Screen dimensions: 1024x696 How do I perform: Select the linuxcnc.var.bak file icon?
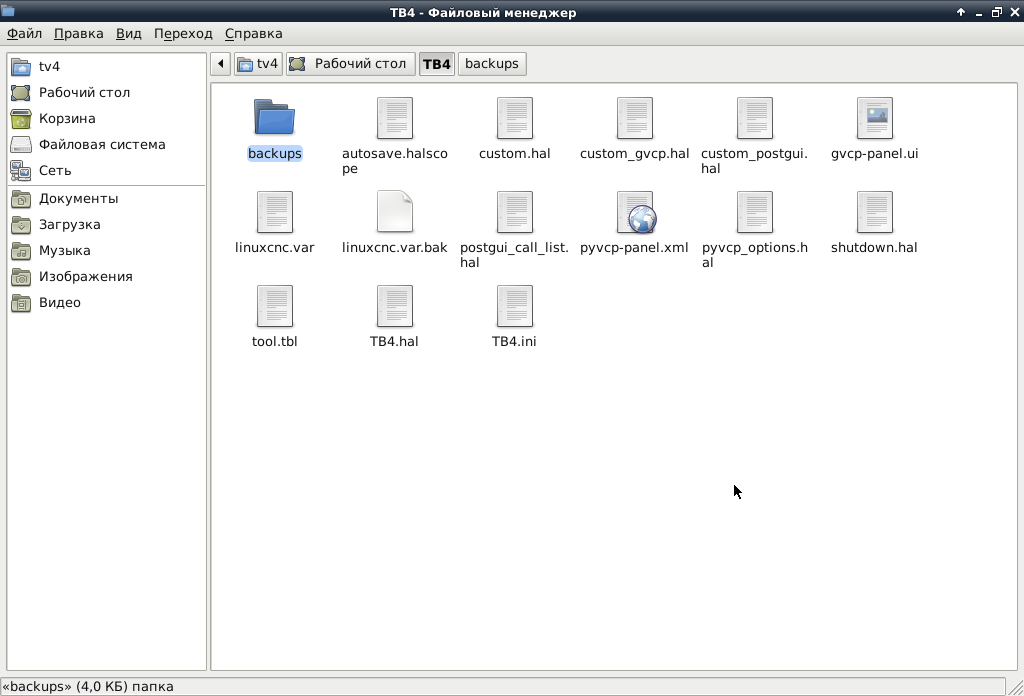click(394, 212)
